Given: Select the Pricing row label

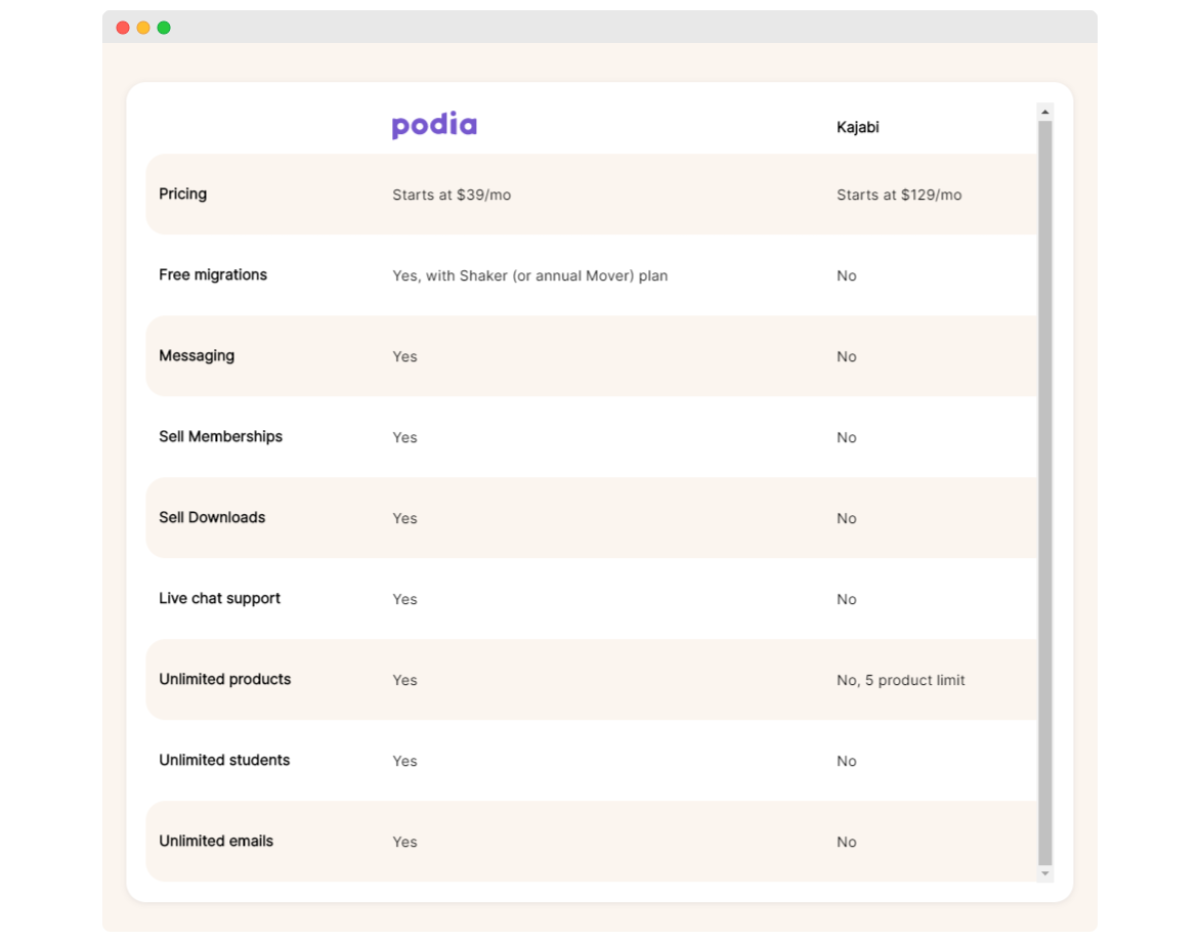Looking at the screenshot, I should tap(183, 194).
